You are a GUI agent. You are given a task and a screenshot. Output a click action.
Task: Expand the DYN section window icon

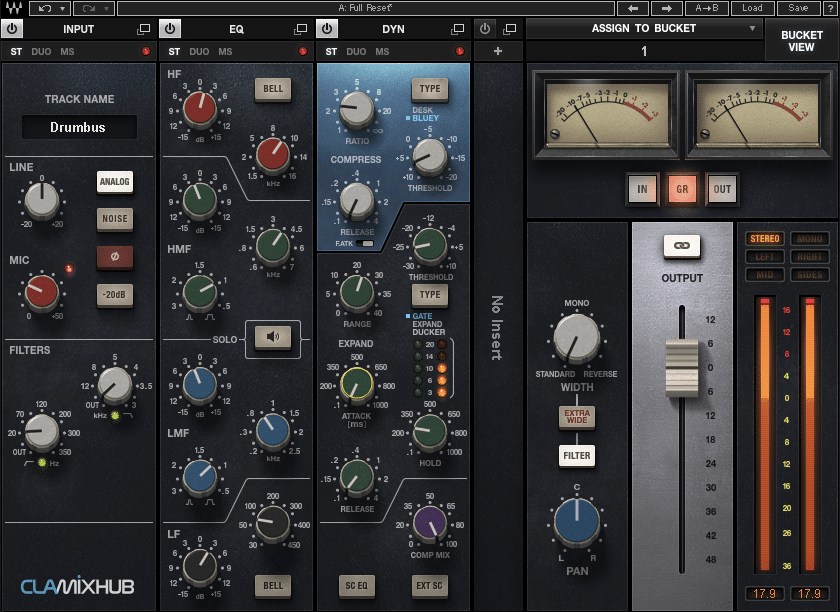tap(458, 29)
